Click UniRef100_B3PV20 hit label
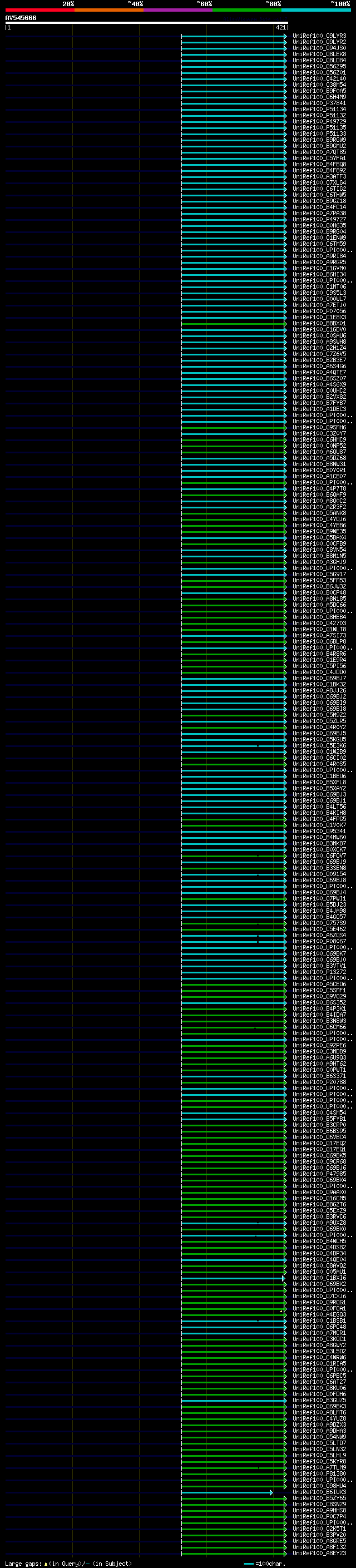The height and width of the screenshot is (1568, 356). coord(319,1535)
